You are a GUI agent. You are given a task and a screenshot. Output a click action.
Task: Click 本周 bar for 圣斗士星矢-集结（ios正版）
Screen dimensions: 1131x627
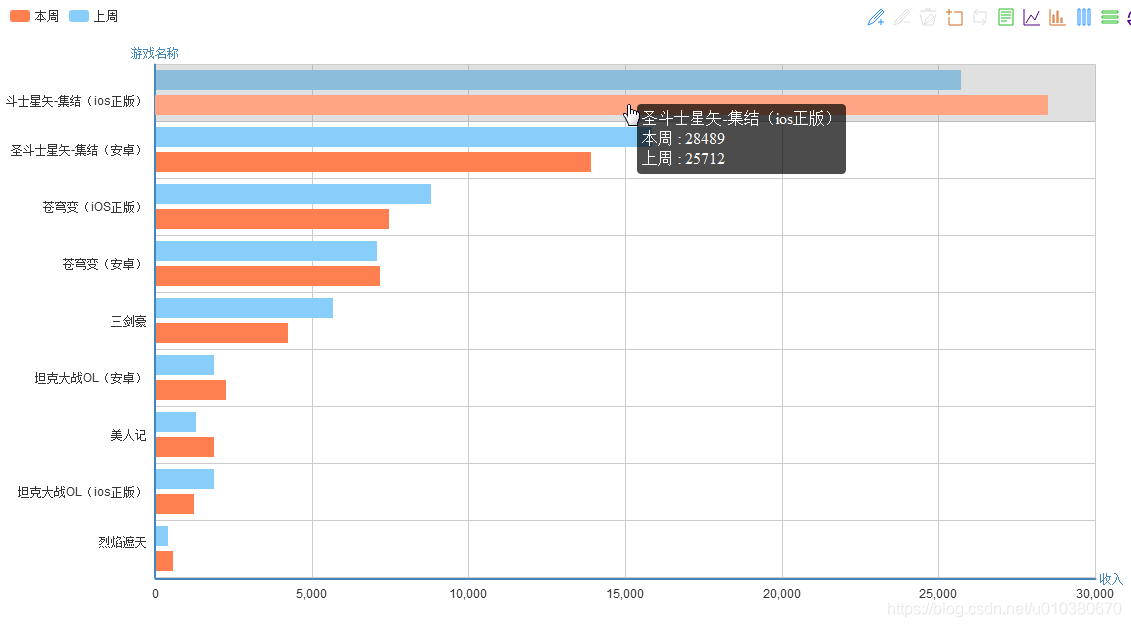602,105
